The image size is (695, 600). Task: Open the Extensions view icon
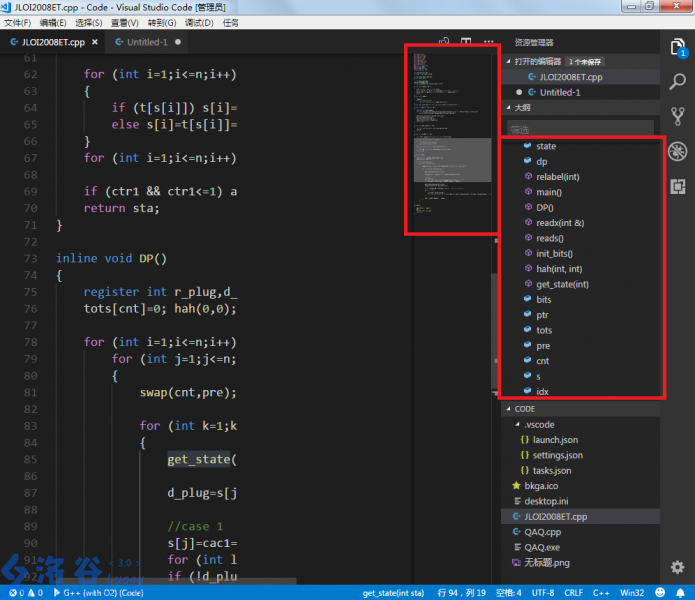(678, 187)
